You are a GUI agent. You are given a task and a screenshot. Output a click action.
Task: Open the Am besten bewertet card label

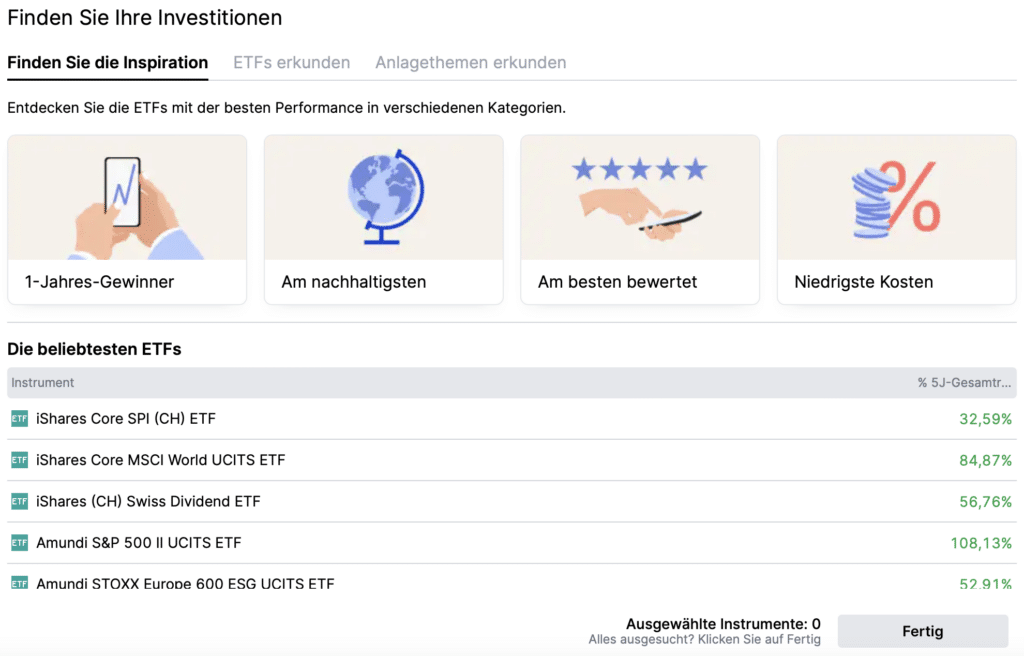click(617, 282)
